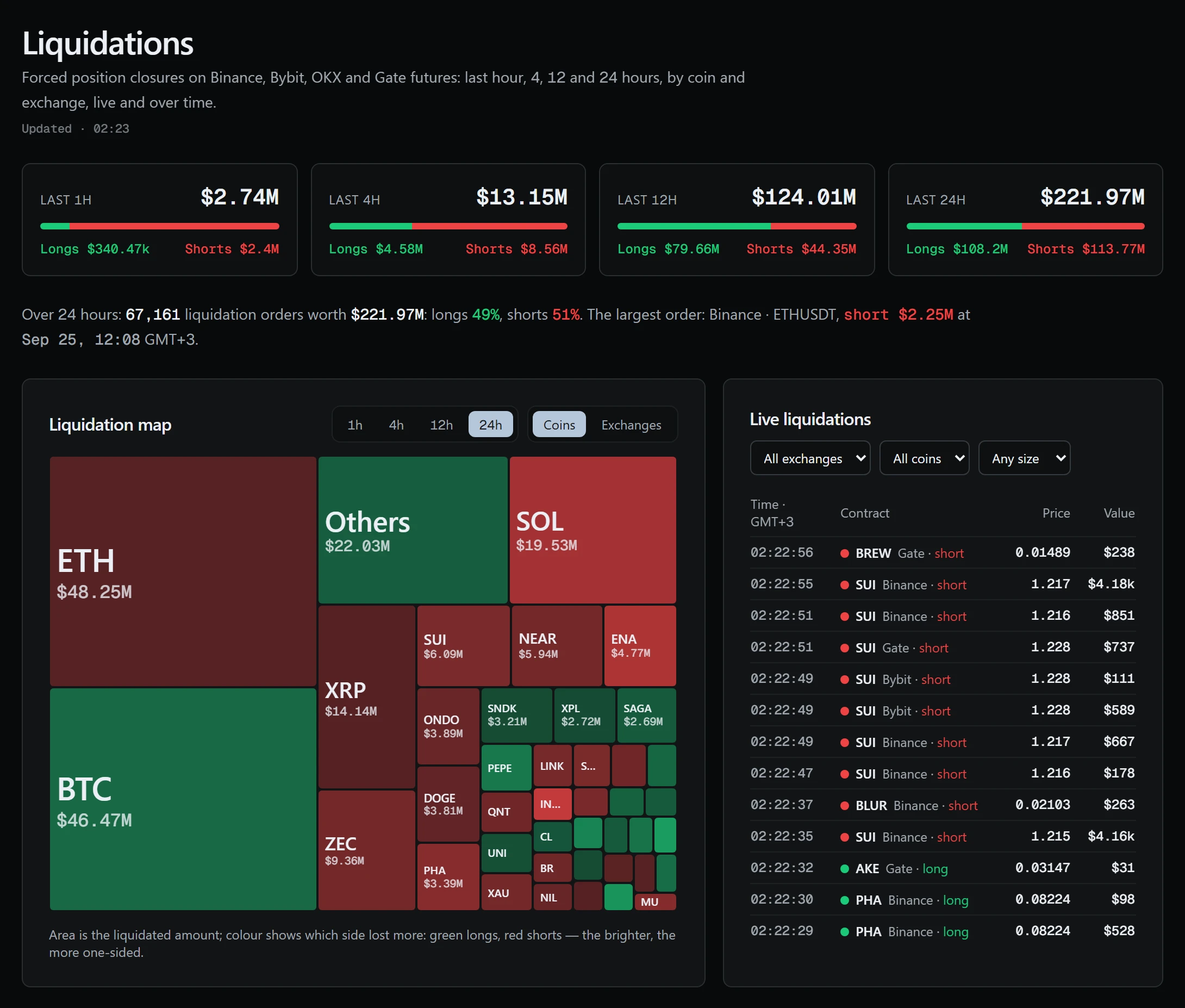Click the BLUR Binance short row
The width and height of the screenshot is (1185, 1008).
942,805
